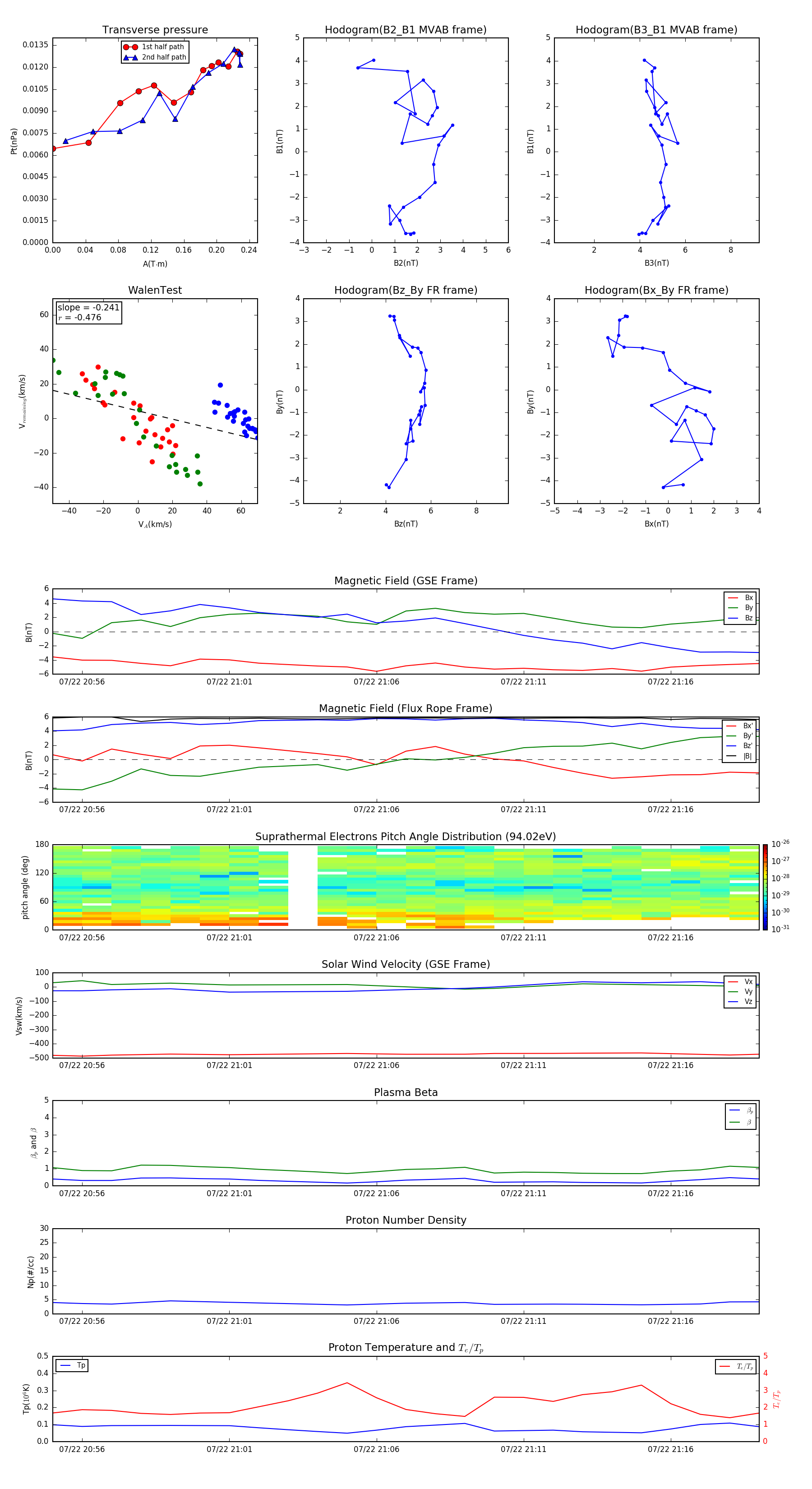
Task: Click the 'A(T·m)' x-axis label
Action: pyautogui.click(x=155, y=264)
